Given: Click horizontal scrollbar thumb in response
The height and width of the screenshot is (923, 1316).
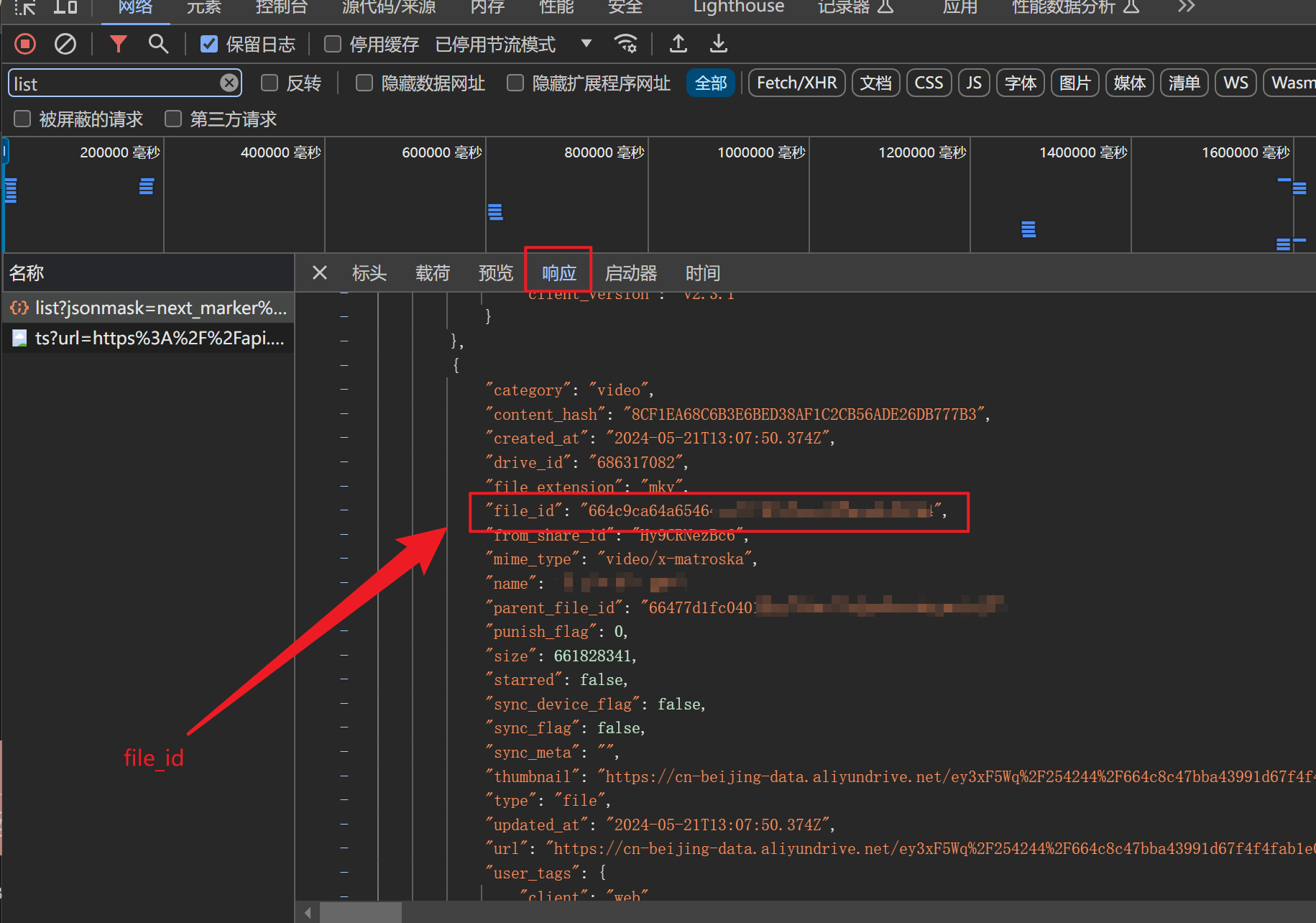Looking at the screenshot, I should [360, 913].
